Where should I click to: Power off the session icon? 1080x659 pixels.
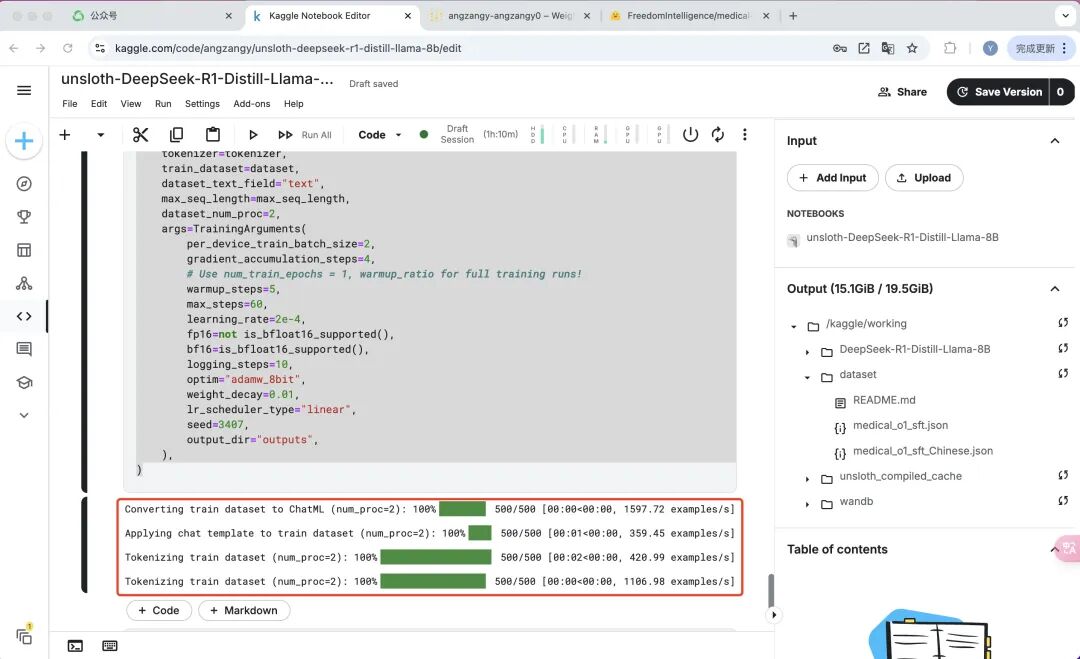(x=690, y=135)
